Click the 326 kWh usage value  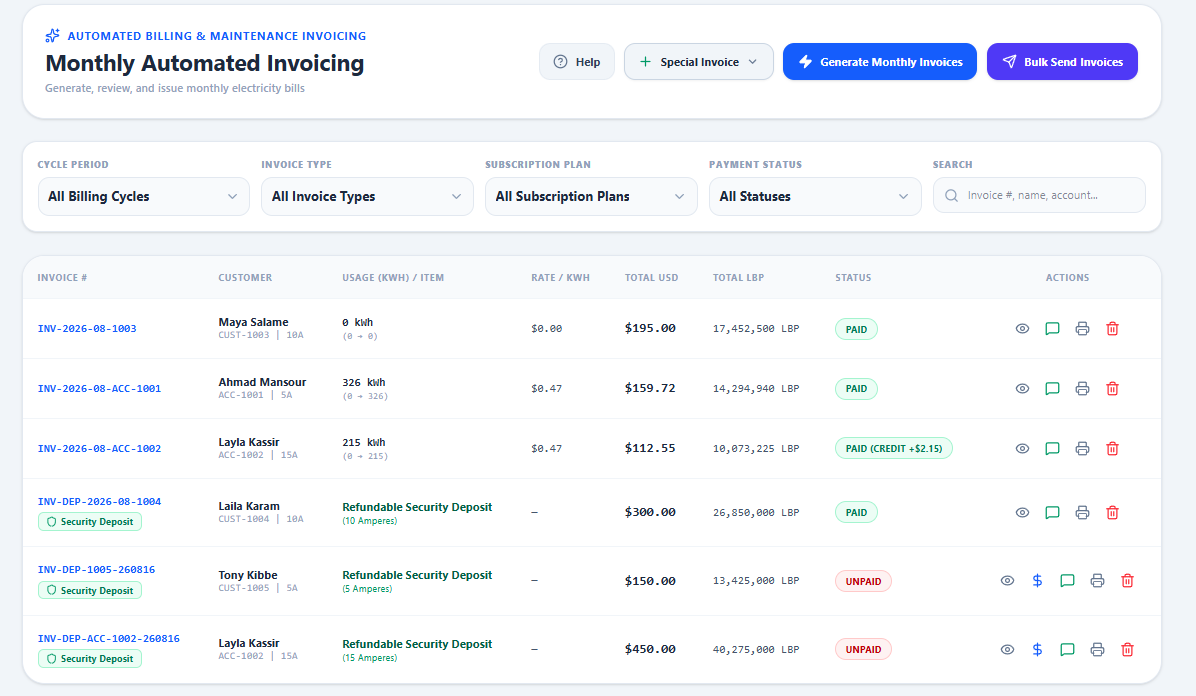pos(364,382)
